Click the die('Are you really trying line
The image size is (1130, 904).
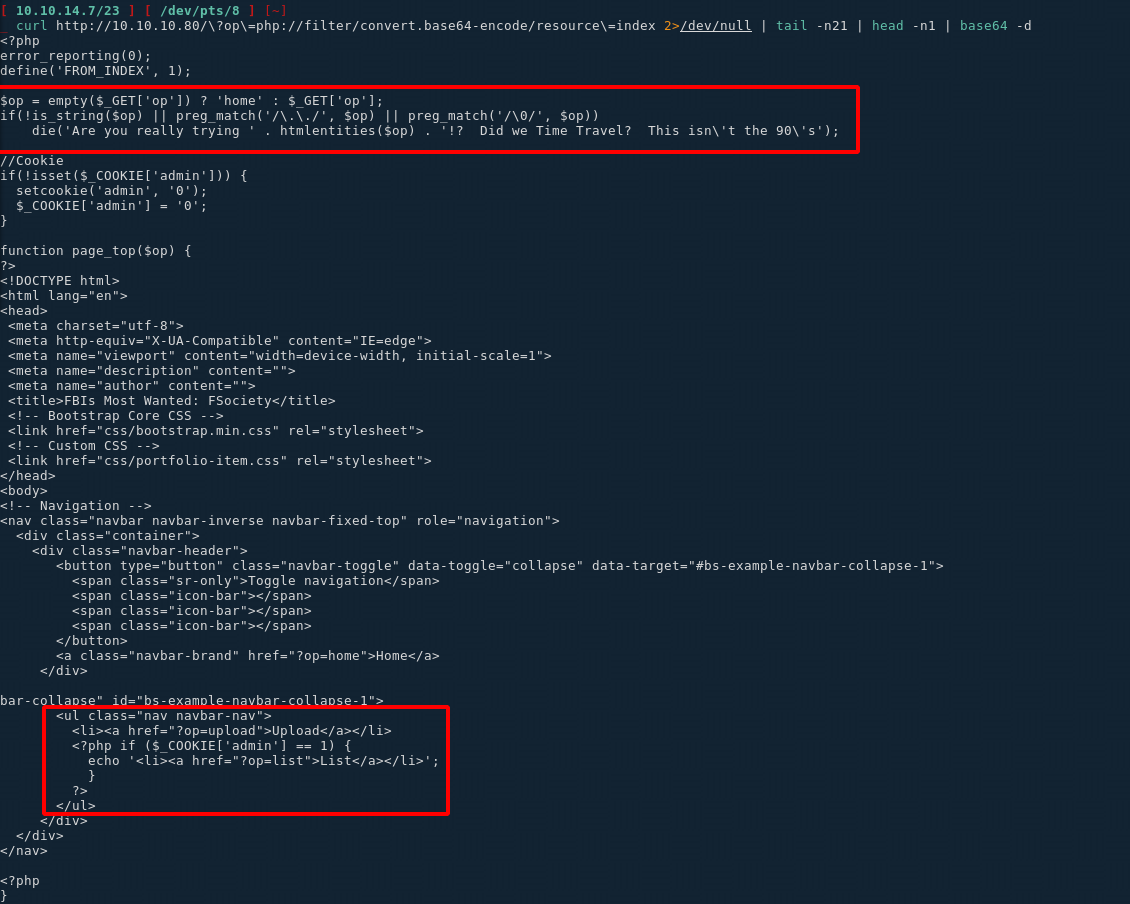coord(435,131)
